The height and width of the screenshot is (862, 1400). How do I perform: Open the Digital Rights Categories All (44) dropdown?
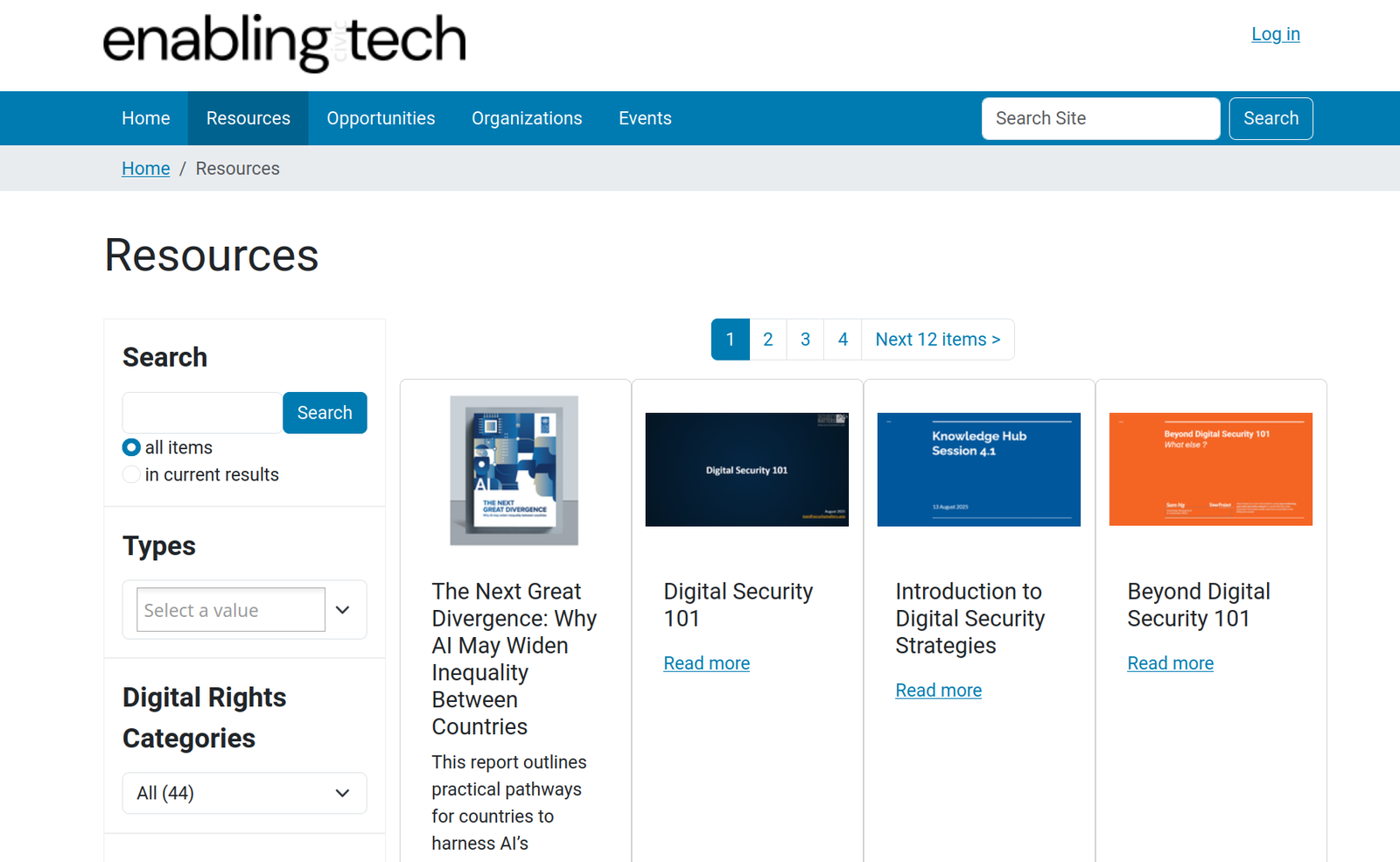click(x=244, y=793)
